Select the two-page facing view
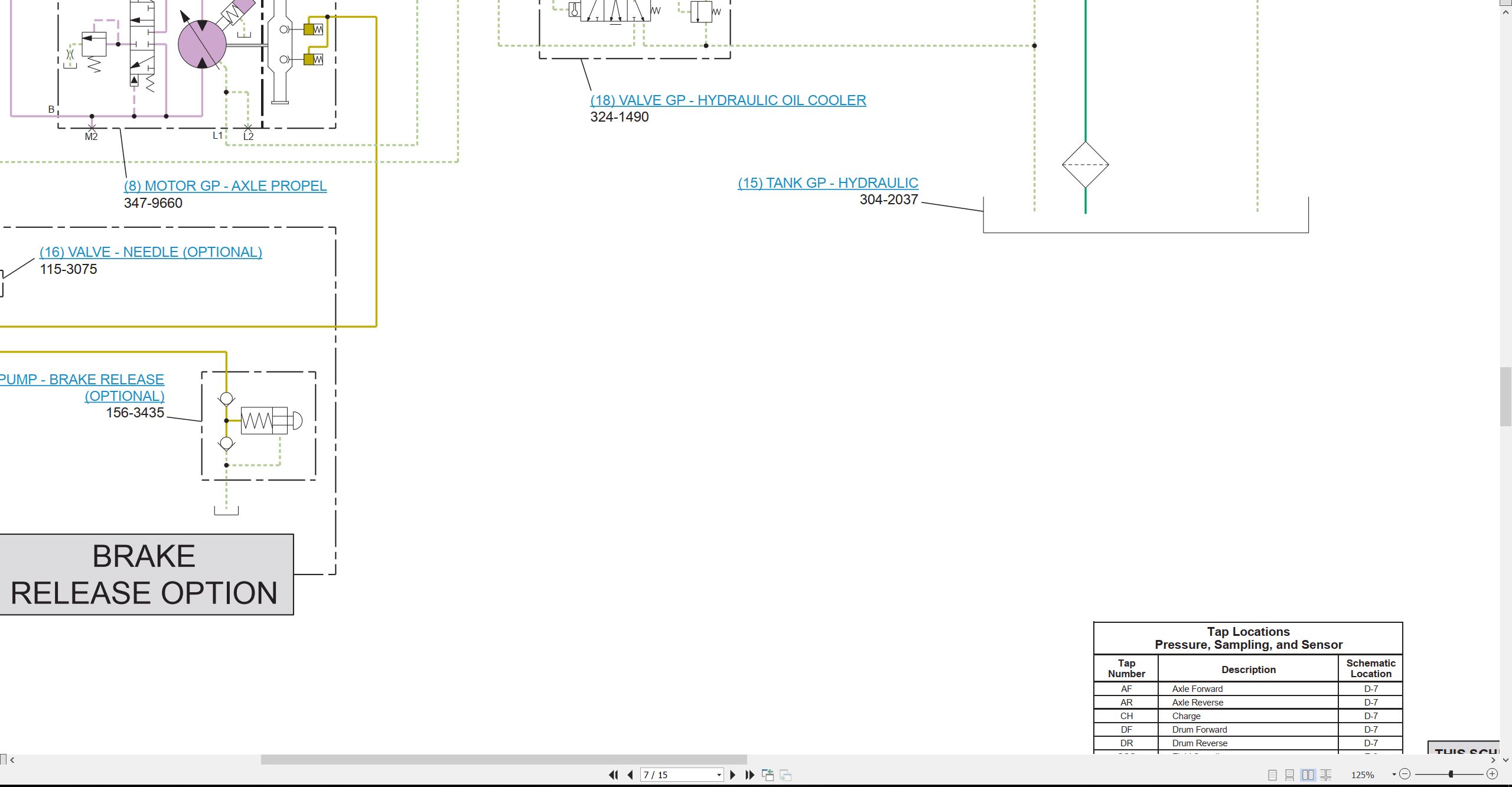The image size is (1512, 787). click(1308, 775)
